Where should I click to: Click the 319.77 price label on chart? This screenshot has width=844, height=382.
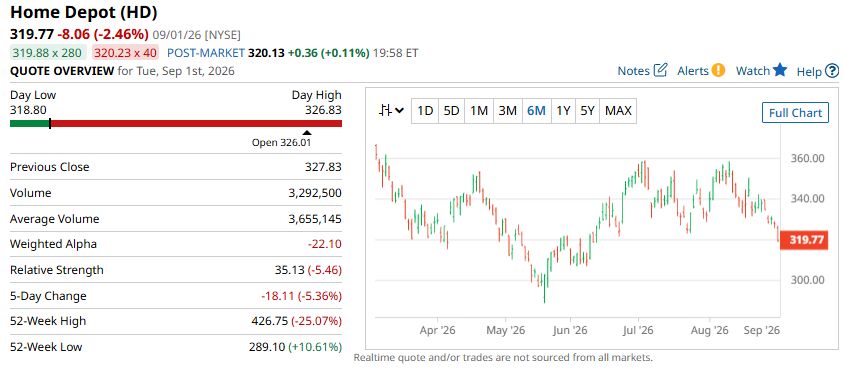804,240
